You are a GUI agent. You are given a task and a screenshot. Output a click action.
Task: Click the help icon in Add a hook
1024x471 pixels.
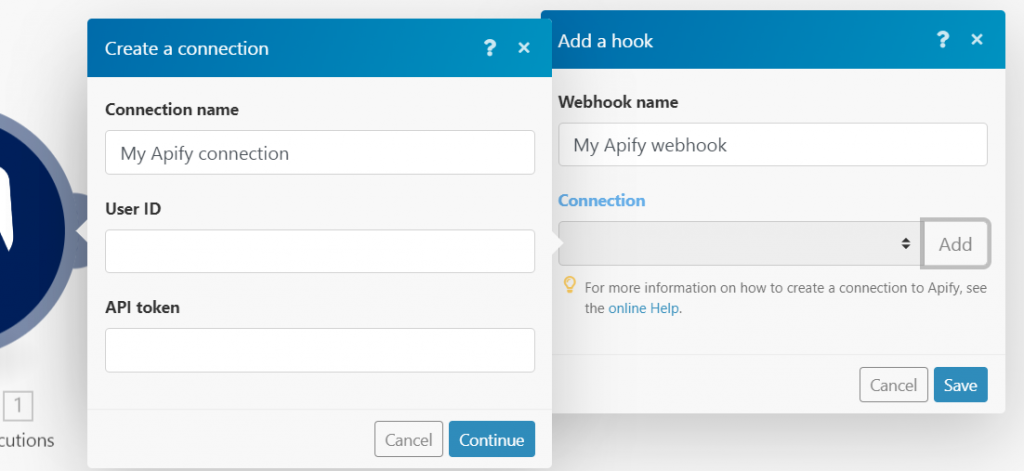pyautogui.click(x=942, y=40)
